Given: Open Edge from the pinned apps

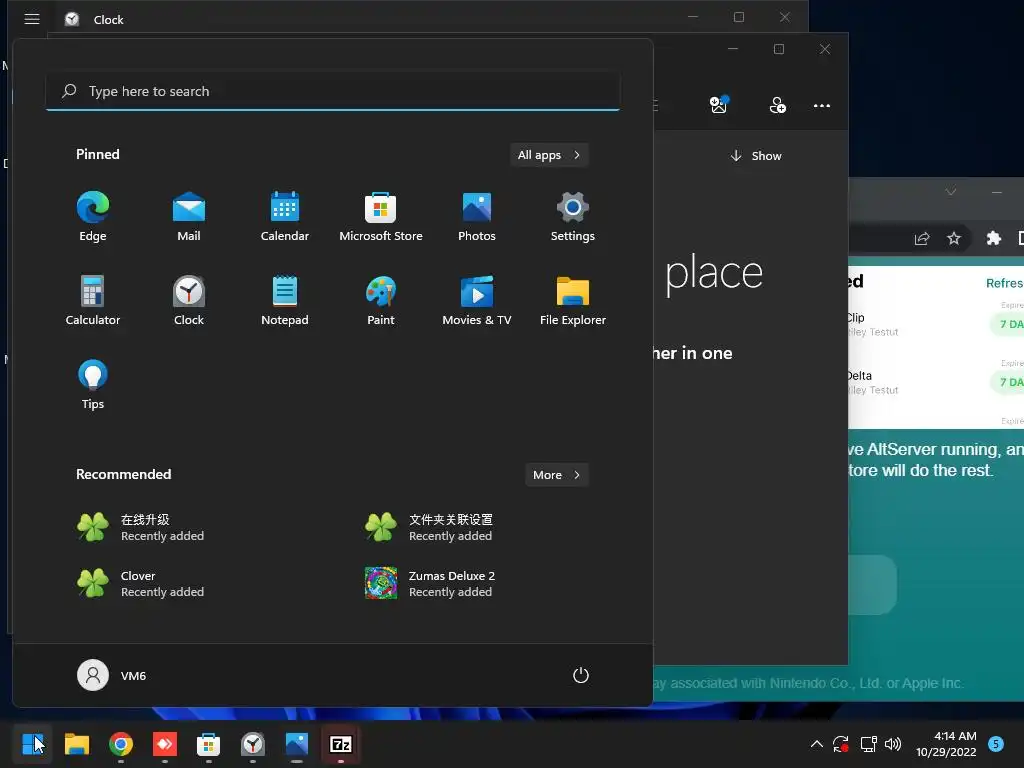Looking at the screenshot, I should [x=93, y=217].
